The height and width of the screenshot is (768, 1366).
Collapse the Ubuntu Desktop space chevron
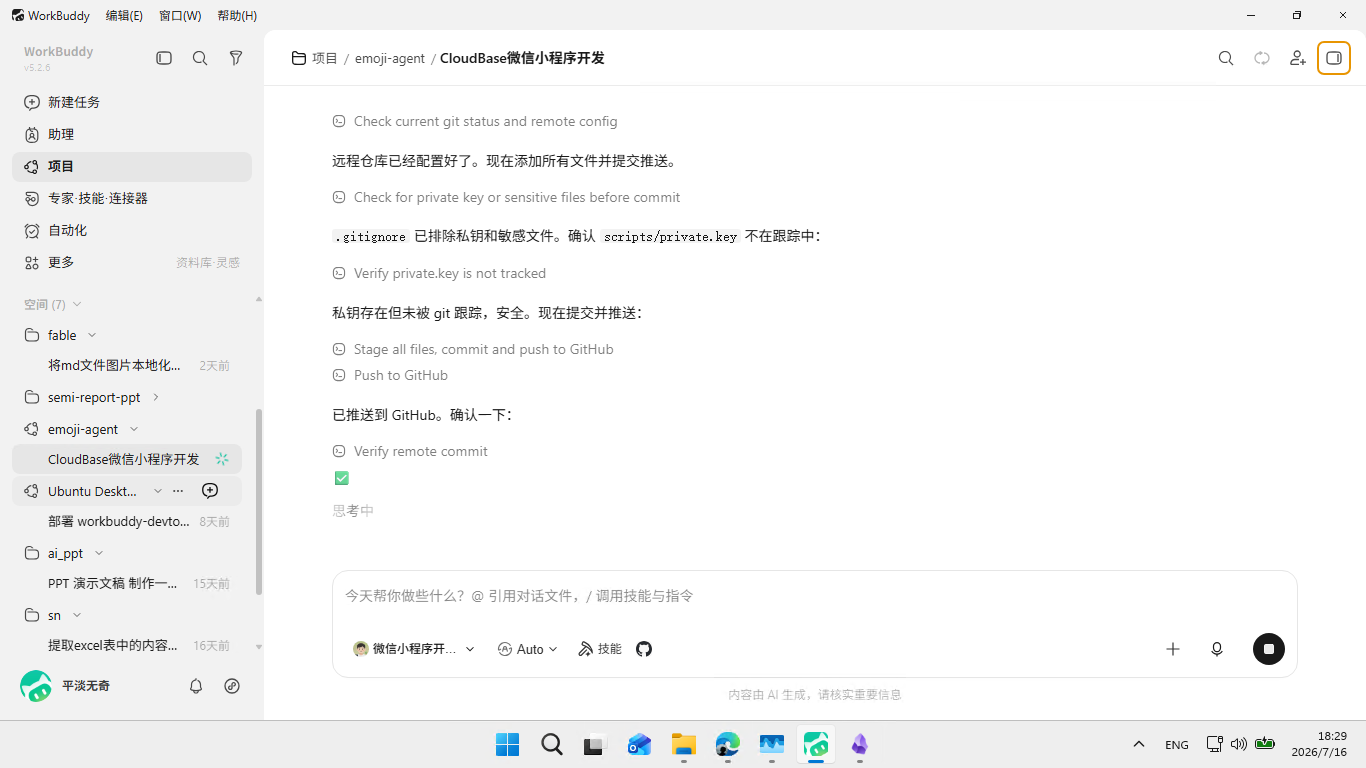157,491
